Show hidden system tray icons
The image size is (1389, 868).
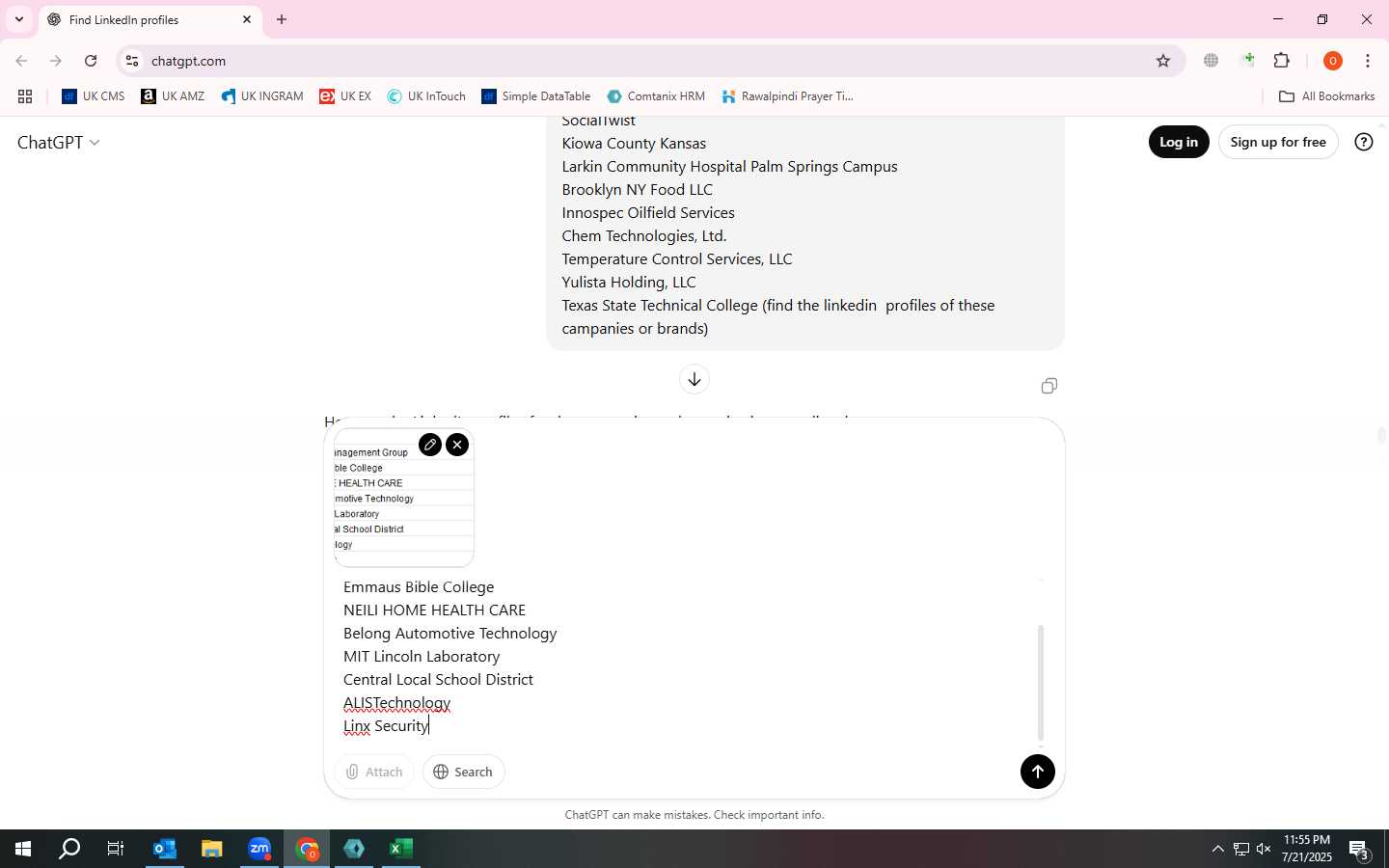pos(1217,850)
